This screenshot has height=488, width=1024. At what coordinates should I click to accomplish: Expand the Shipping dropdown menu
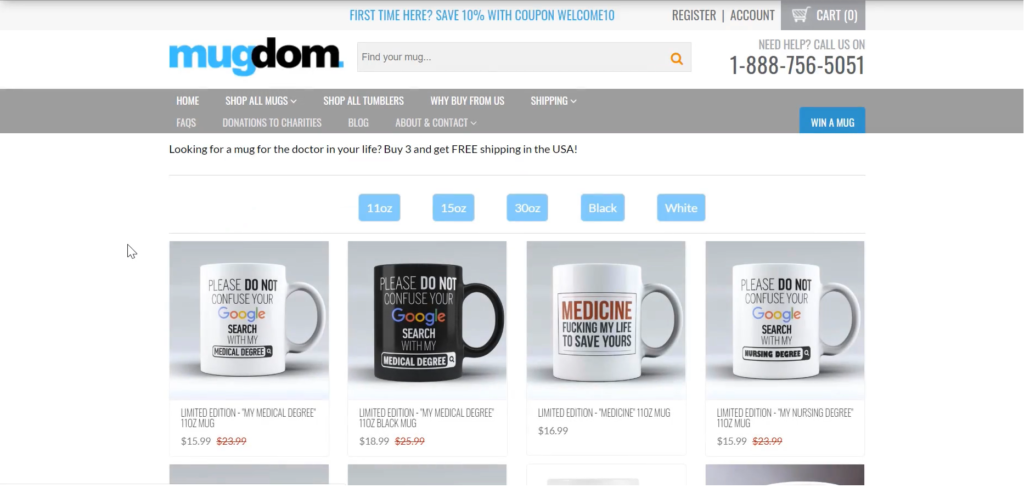(553, 101)
